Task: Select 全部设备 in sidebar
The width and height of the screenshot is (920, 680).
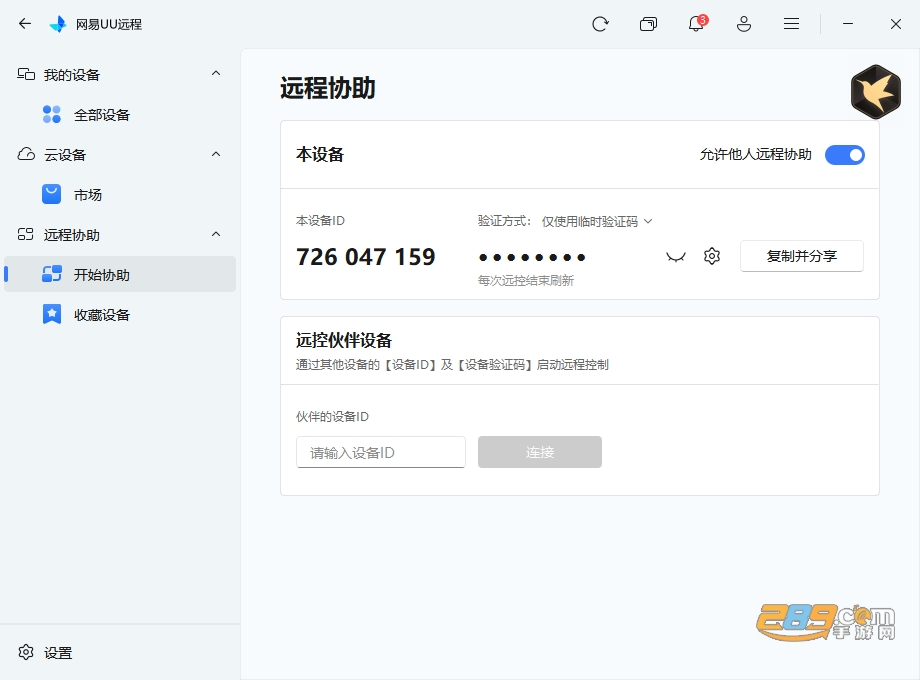Action: point(120,114)
